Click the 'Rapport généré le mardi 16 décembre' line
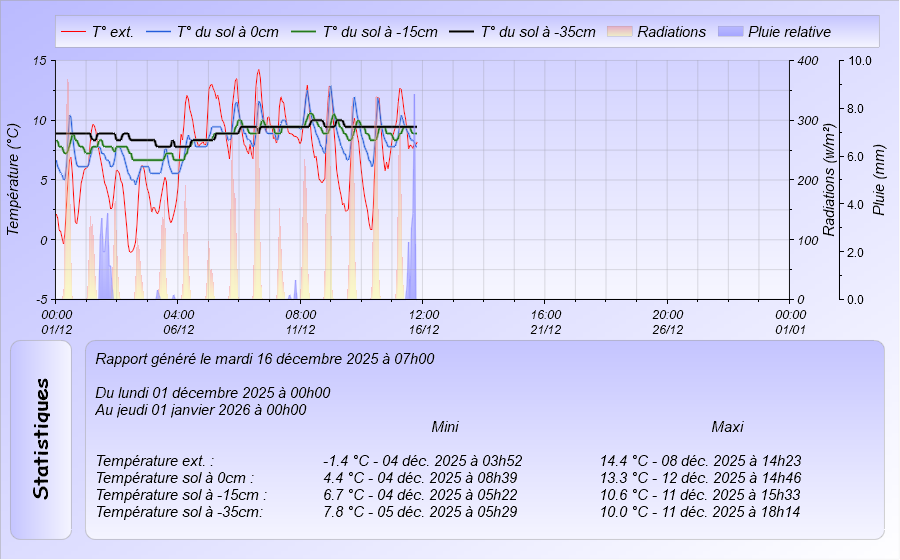 point(265,359)
